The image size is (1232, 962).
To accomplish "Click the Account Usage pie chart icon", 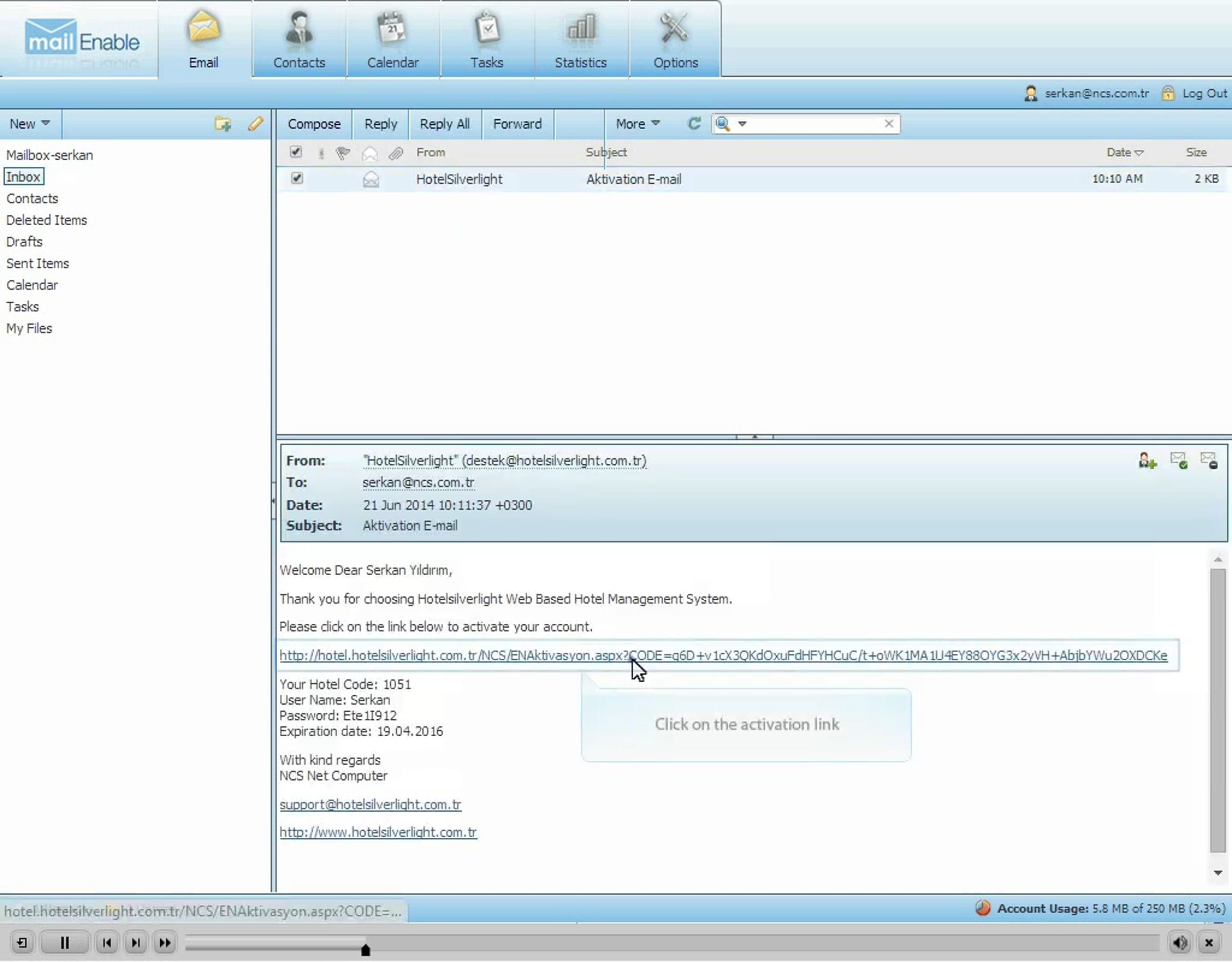I will pos(983,908).
